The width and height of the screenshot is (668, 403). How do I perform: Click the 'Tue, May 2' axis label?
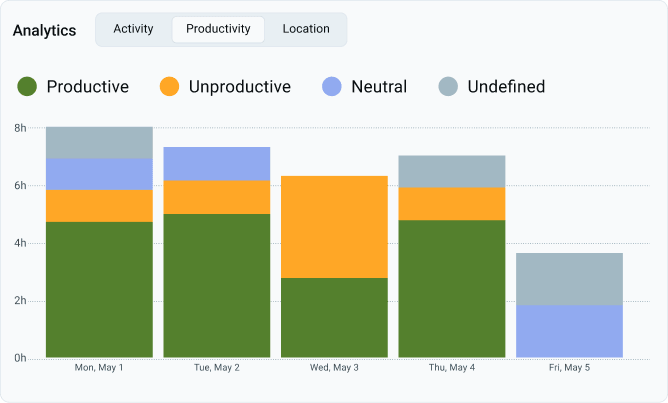tap(217, 368)
